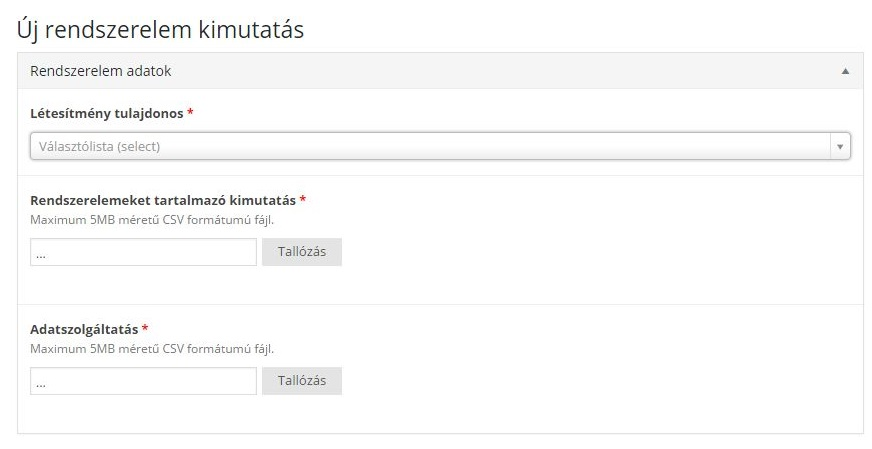Collapse the Rendszerelem adatok panel triangle icon
Image resolution: width=872 pixels, height=449 pixels.
pos(845,71)
